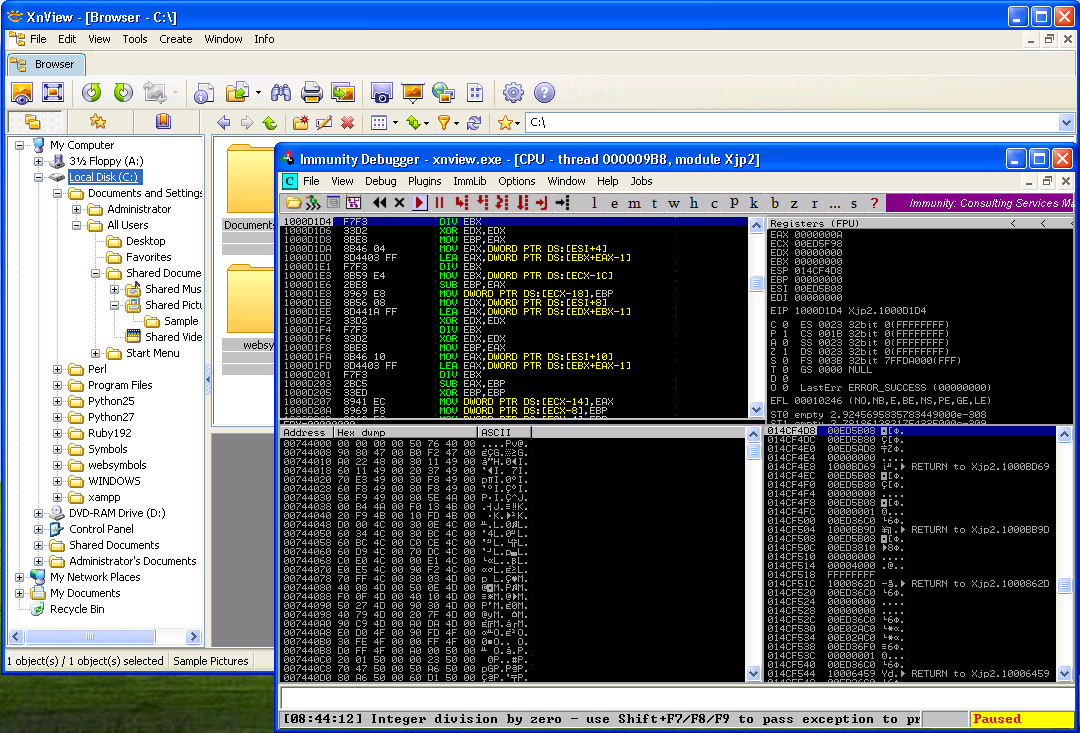Click the red Pause icon in Immunity Debugger
Screen dimensions: 1080x733
tap(439, 203)
